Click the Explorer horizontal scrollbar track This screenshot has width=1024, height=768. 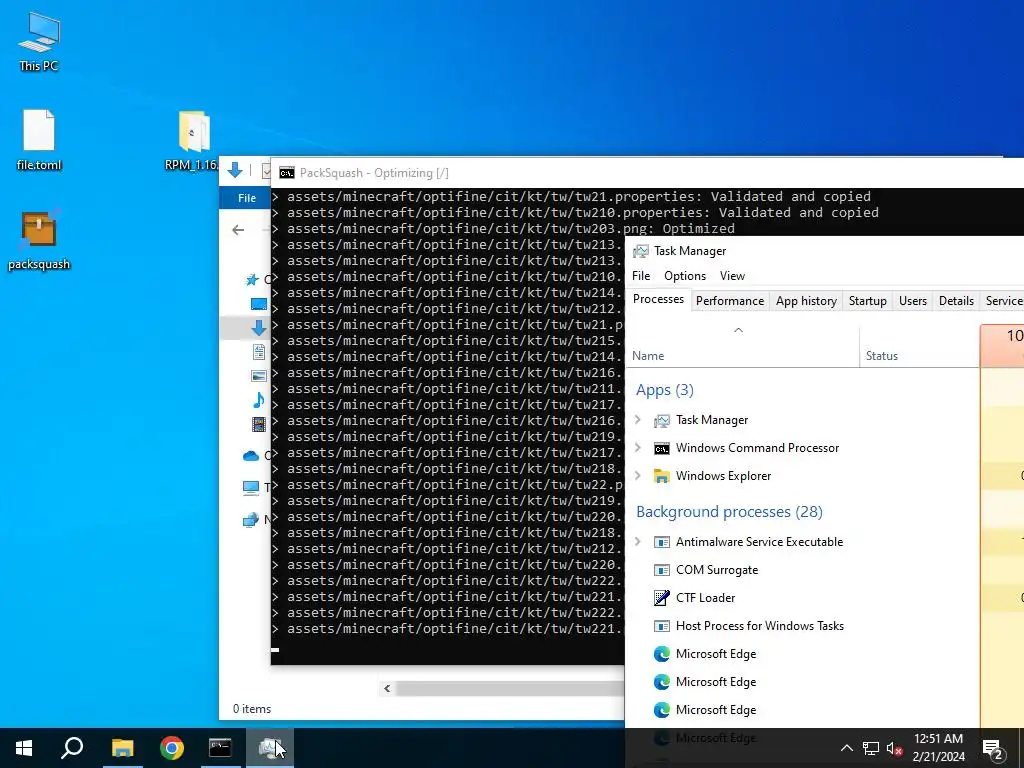pyautogui.click(x=509, y=688)
